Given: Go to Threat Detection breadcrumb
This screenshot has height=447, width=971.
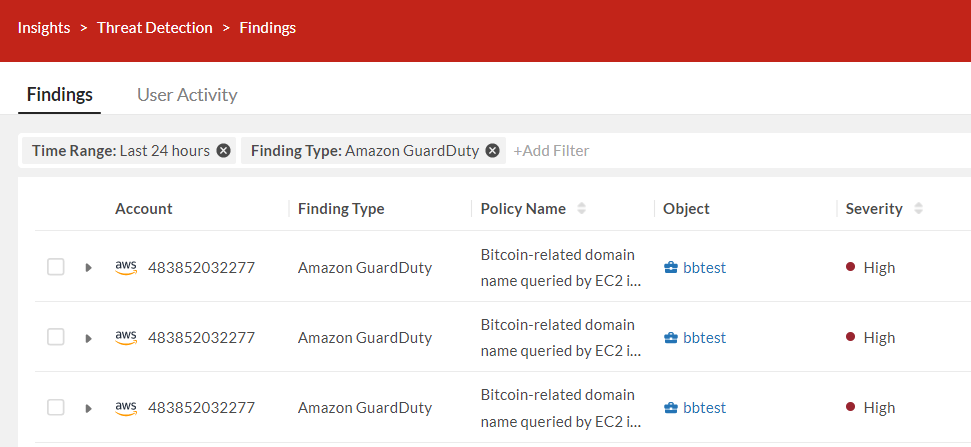Looking at the screenshot, I should pyautogui.click(x=155, y=28).
